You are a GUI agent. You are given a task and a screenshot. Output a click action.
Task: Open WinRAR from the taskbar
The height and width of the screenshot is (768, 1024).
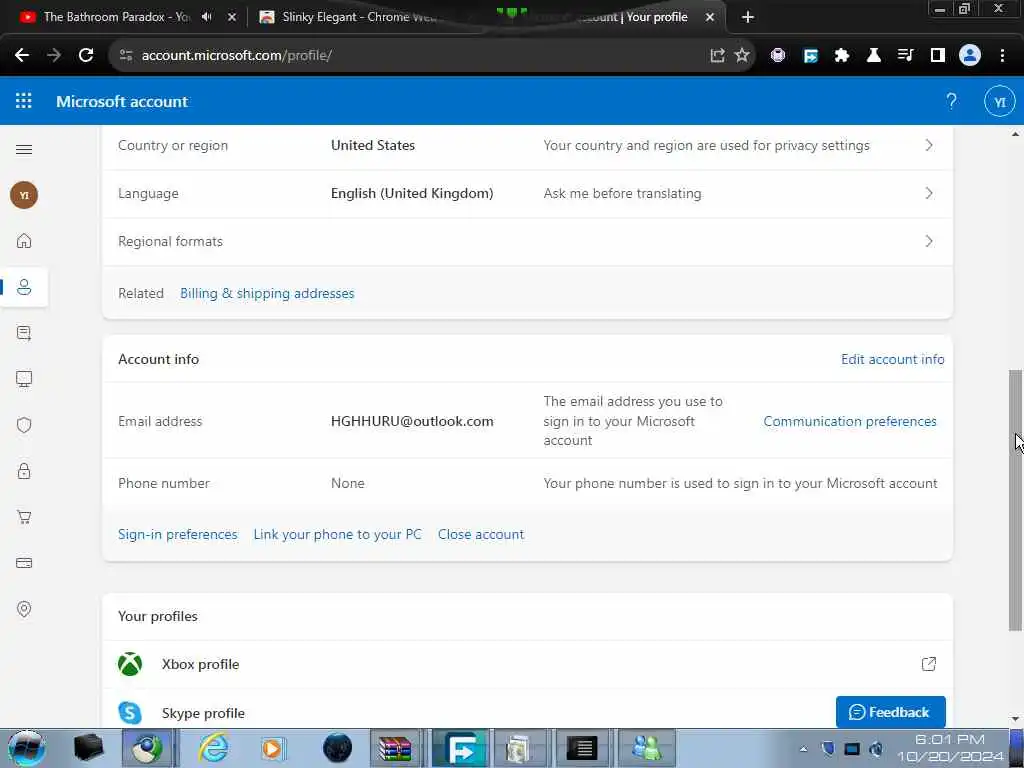[394, 748]
